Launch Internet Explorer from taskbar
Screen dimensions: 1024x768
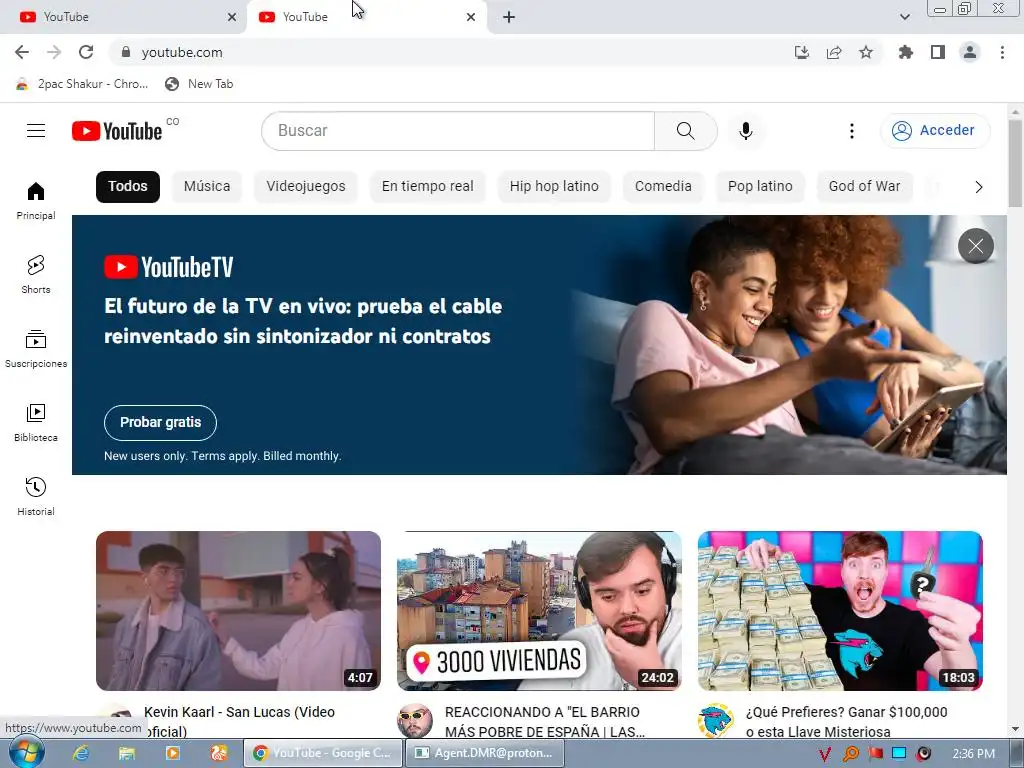tap(80, 753)
